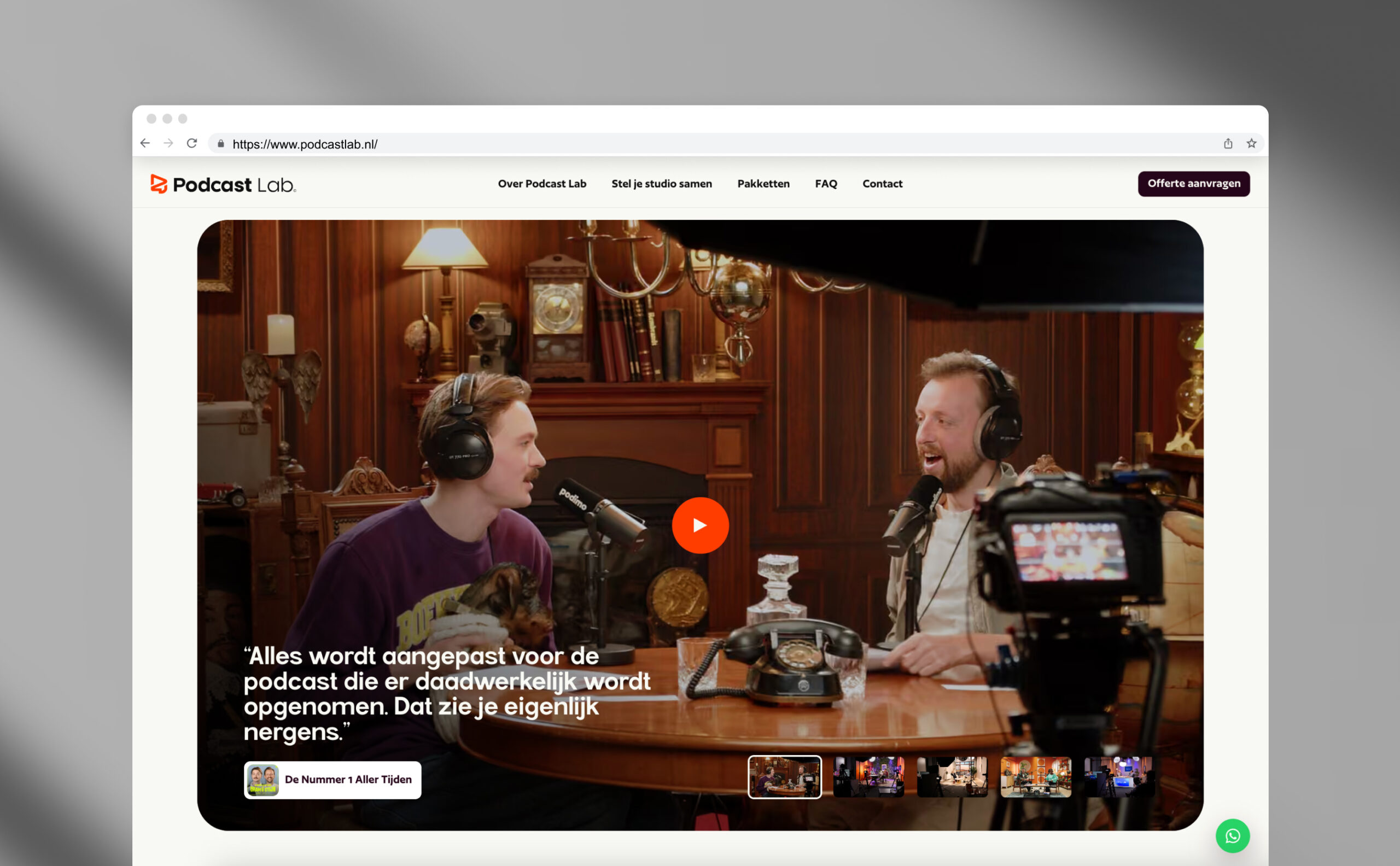1400x866 pixels.
Task: Open the Over Podcast Lab menu item
Action: [x=542, y=184]
